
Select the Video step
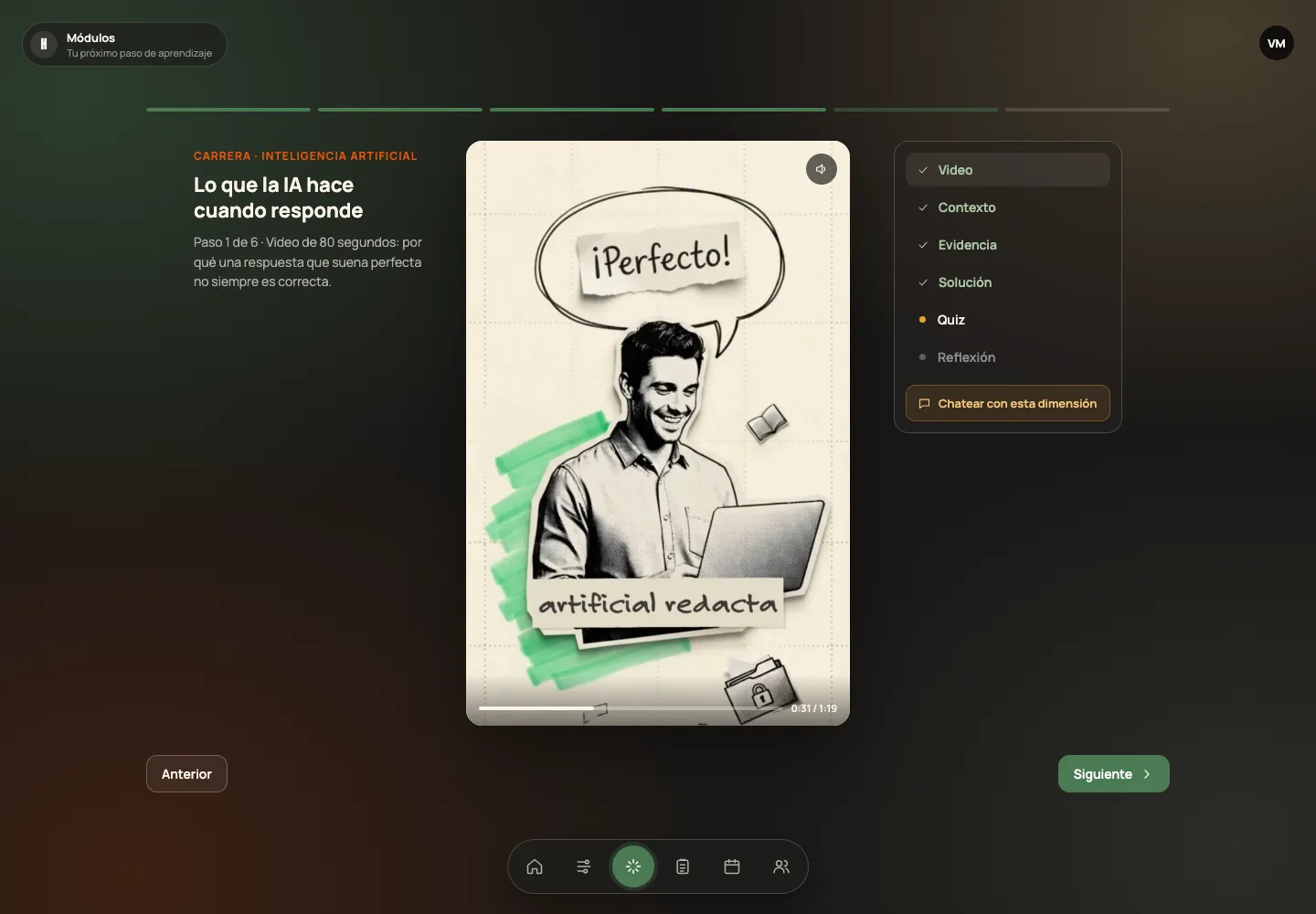coord(1008,170)
